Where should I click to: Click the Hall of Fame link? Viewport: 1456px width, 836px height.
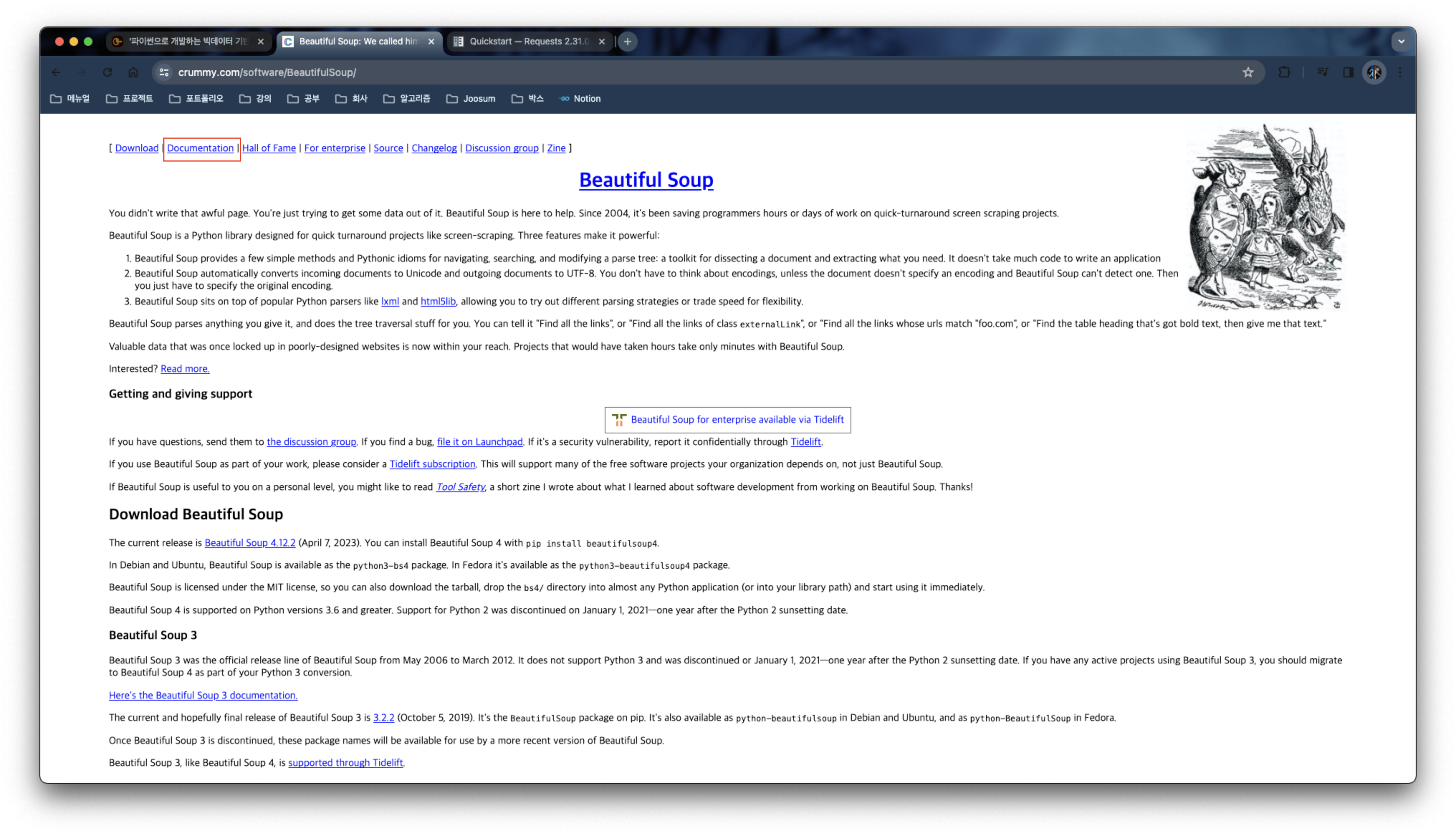pos(269,148)
